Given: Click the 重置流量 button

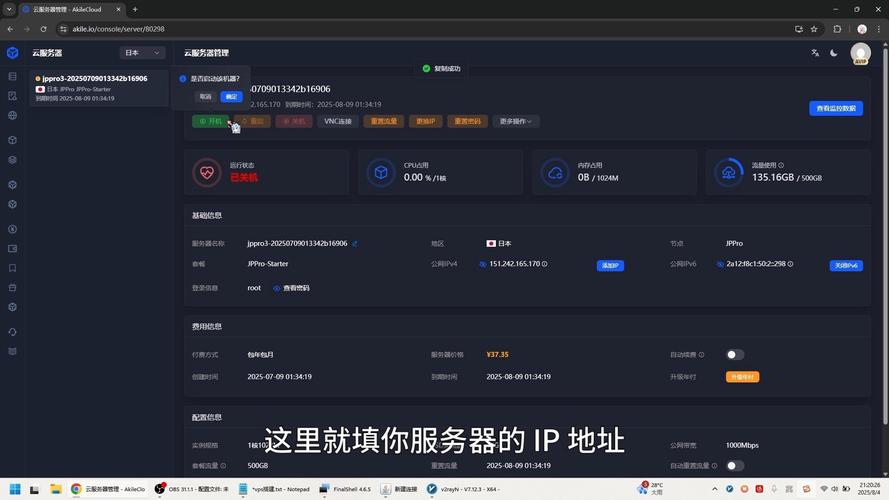Looking at the screenshot, I should point(384,121).
